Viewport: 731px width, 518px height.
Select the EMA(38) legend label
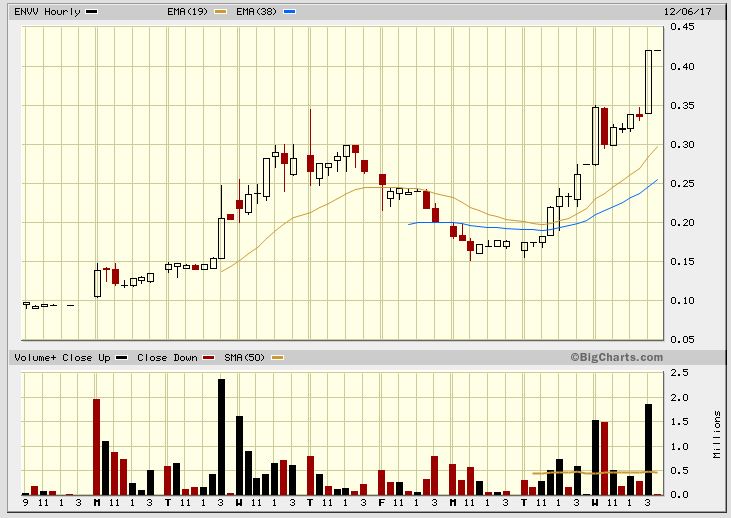[x=256, y=12]
